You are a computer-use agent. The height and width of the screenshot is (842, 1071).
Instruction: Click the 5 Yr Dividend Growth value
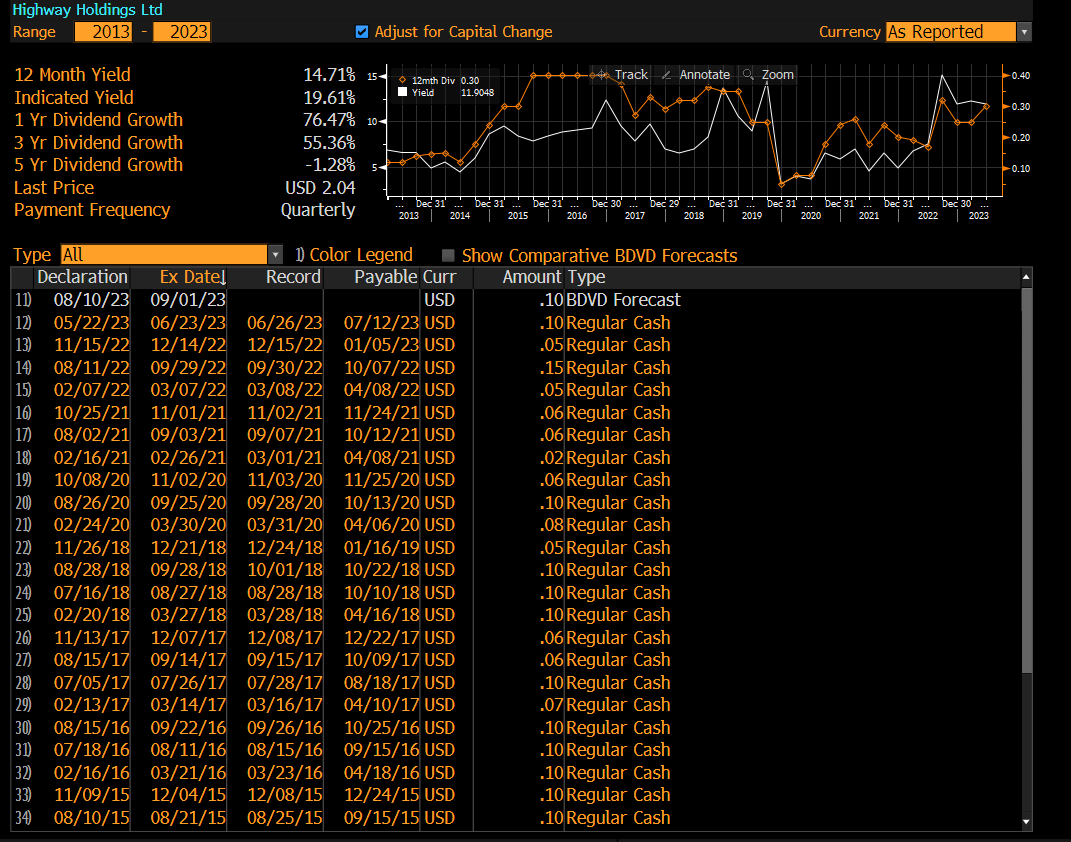[329, 165]
